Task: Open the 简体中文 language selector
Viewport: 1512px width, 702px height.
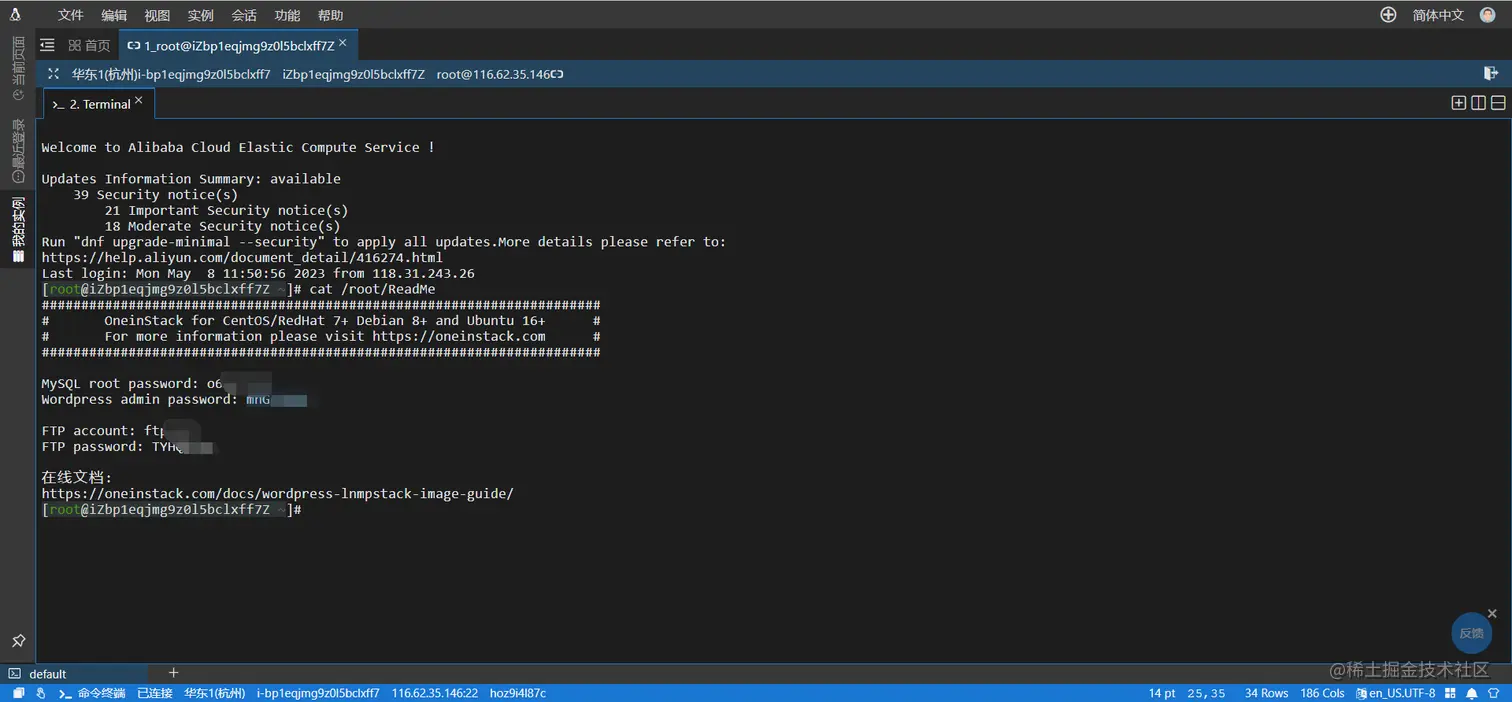Action: 1438,15
